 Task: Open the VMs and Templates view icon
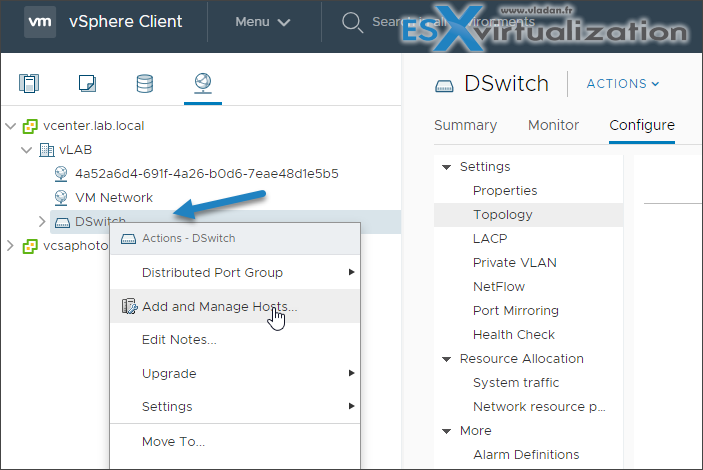[x=87, y=83]
